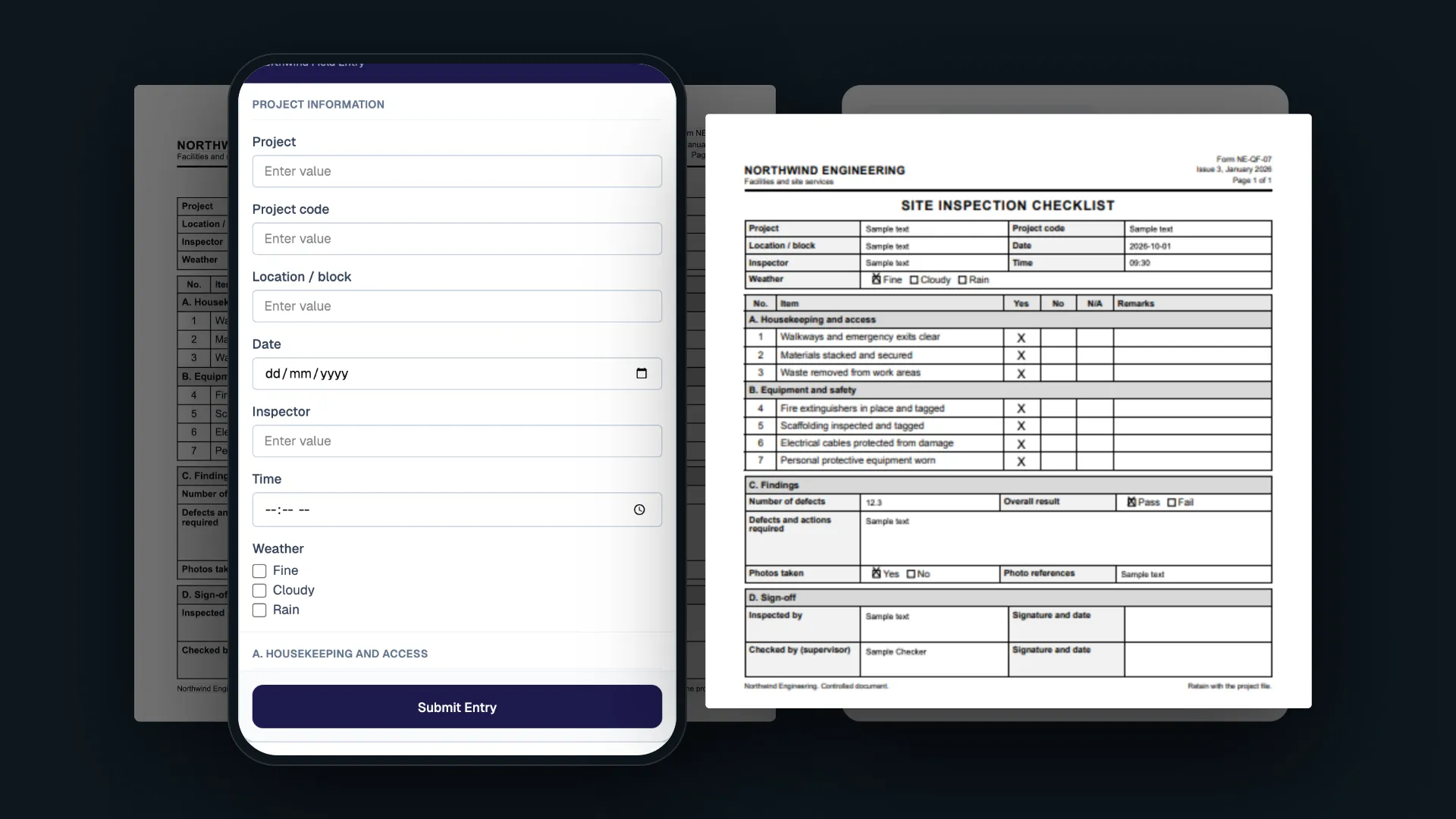Tick the Rain weather checkbox
The height and width of the screenshot is (819, 1456).
(x=259, y=610)
